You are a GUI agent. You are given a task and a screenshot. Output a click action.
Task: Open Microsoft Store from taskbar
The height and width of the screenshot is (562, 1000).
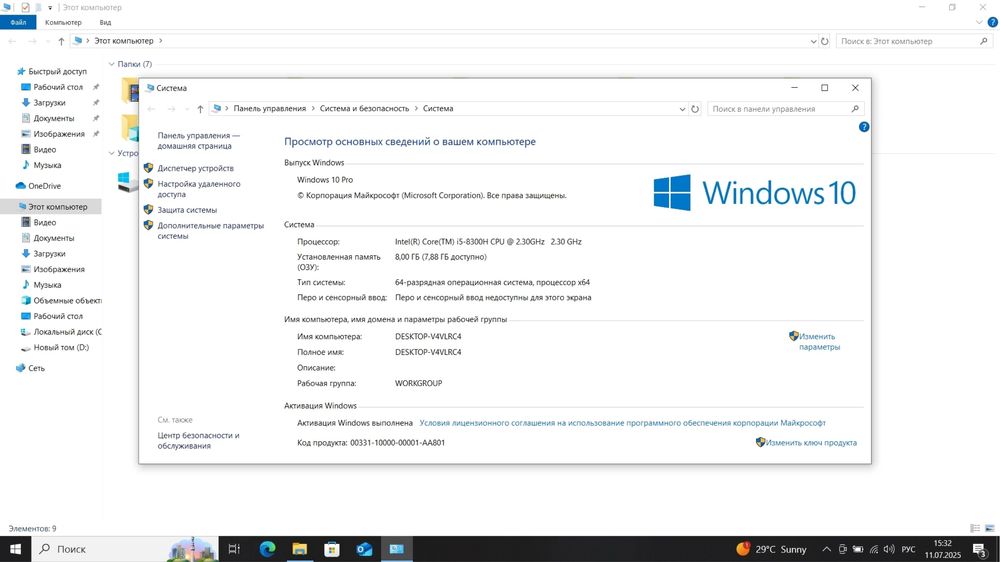[332, 549]
